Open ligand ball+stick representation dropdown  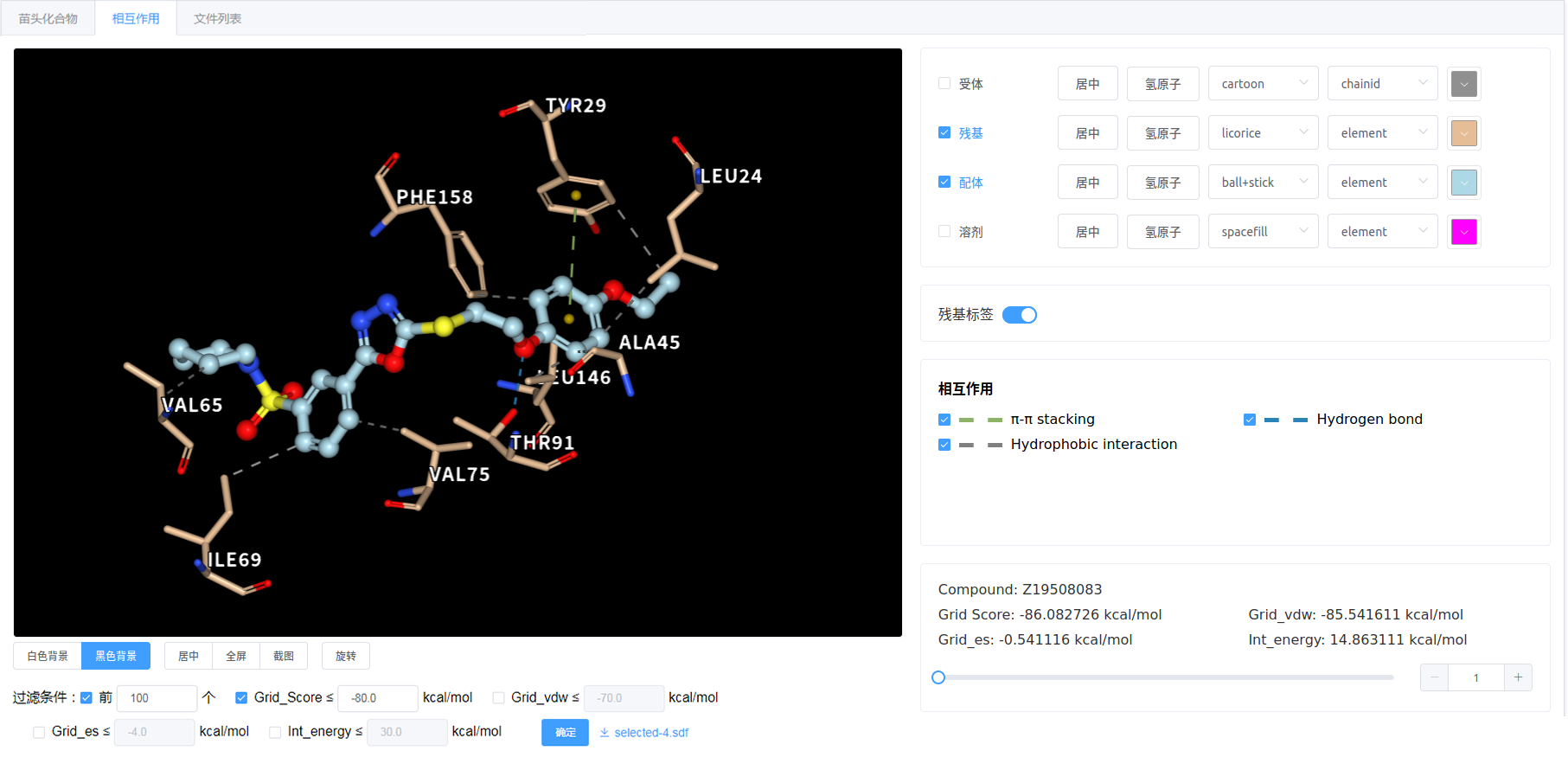[1263, 183]
